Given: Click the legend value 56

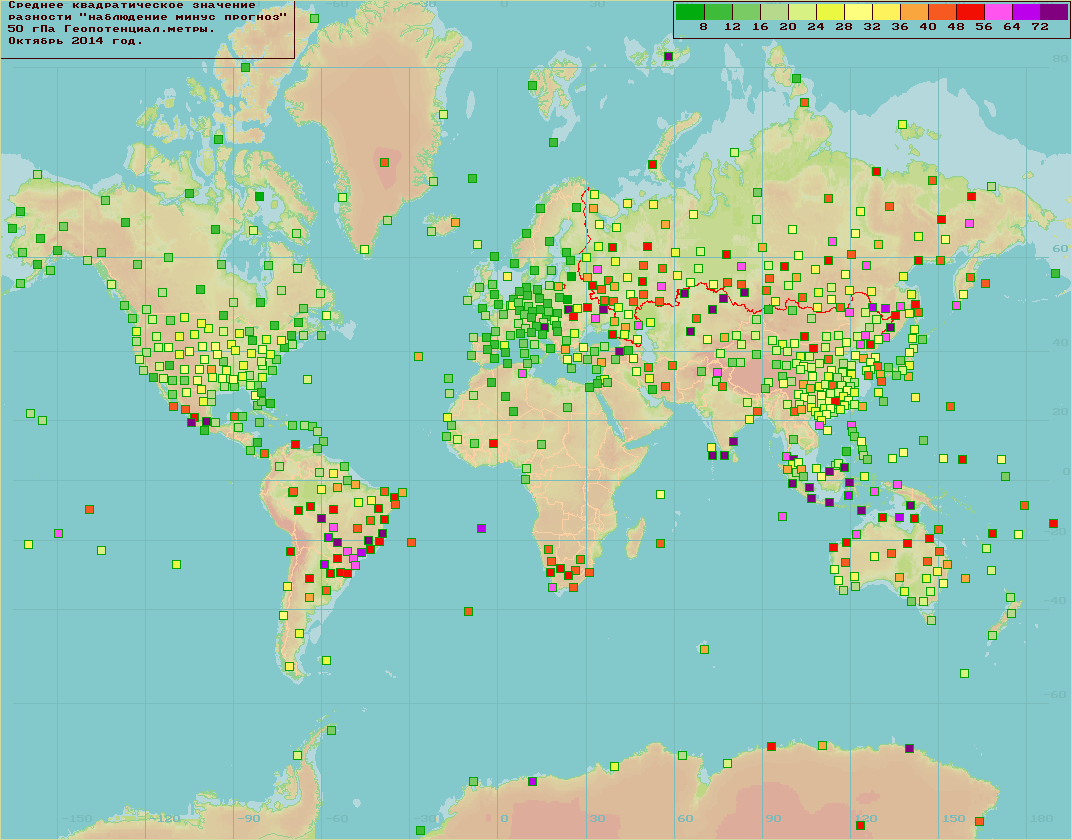Looking at the screenshot, I should coord(984,27).
